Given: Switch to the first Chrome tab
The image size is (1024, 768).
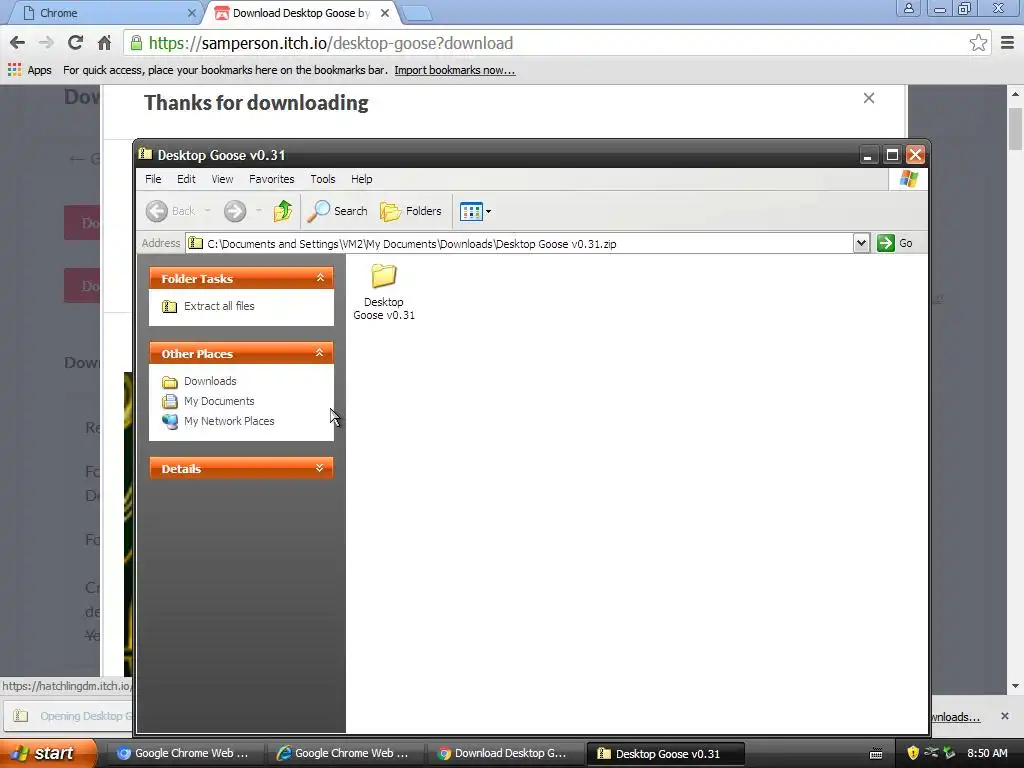Looking at the screenshot, I should point(104,13).
